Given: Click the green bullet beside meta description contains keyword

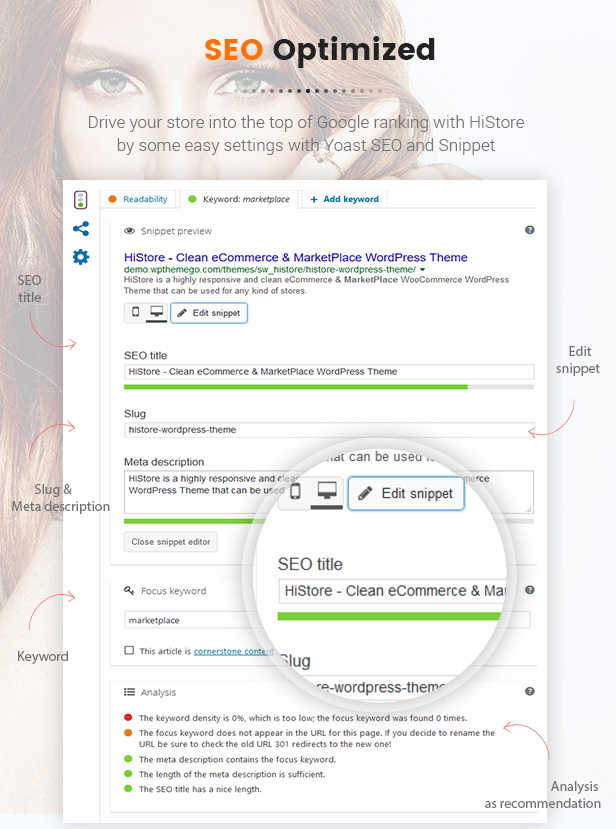Looking at the screenshot, I should click(x=128, y=759).
